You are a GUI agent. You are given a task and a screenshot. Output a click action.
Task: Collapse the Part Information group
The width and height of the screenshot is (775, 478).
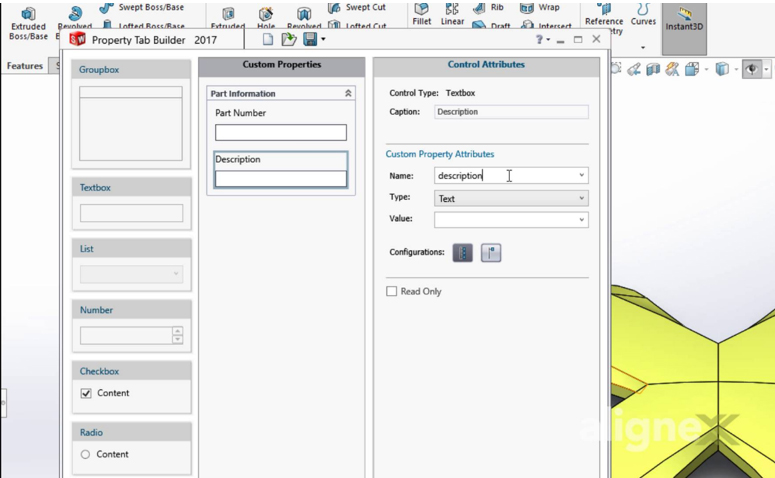[348, 94]
